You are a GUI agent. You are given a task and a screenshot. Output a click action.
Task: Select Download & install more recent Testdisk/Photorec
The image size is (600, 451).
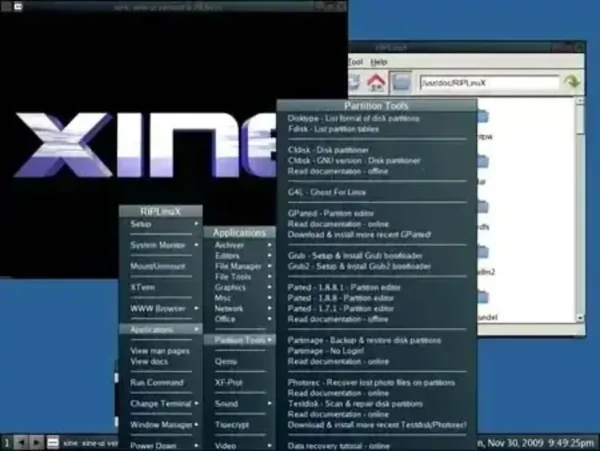(x=377, y=425)
